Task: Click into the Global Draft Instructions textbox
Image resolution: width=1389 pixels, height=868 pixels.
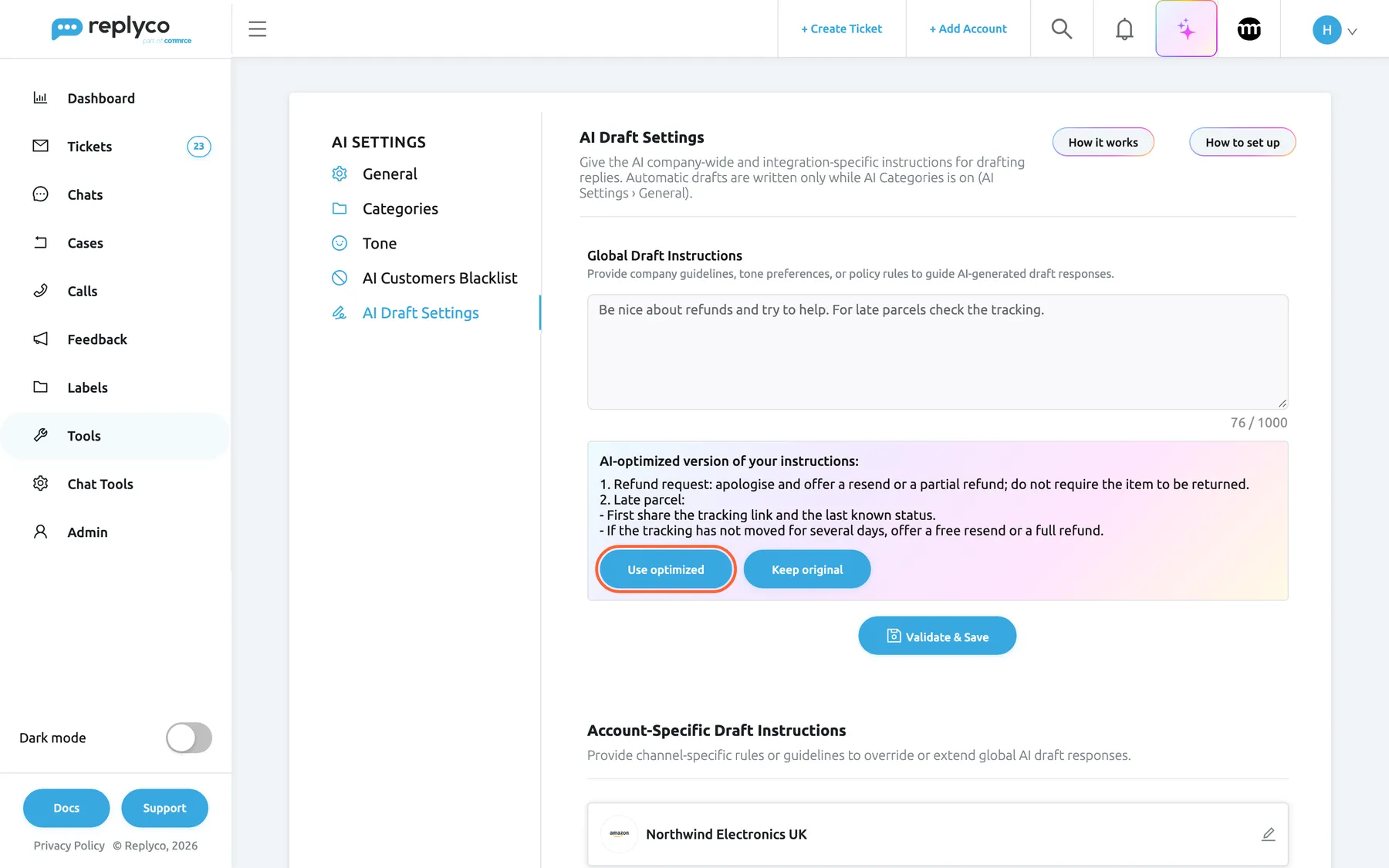Action: pos(938,352)
